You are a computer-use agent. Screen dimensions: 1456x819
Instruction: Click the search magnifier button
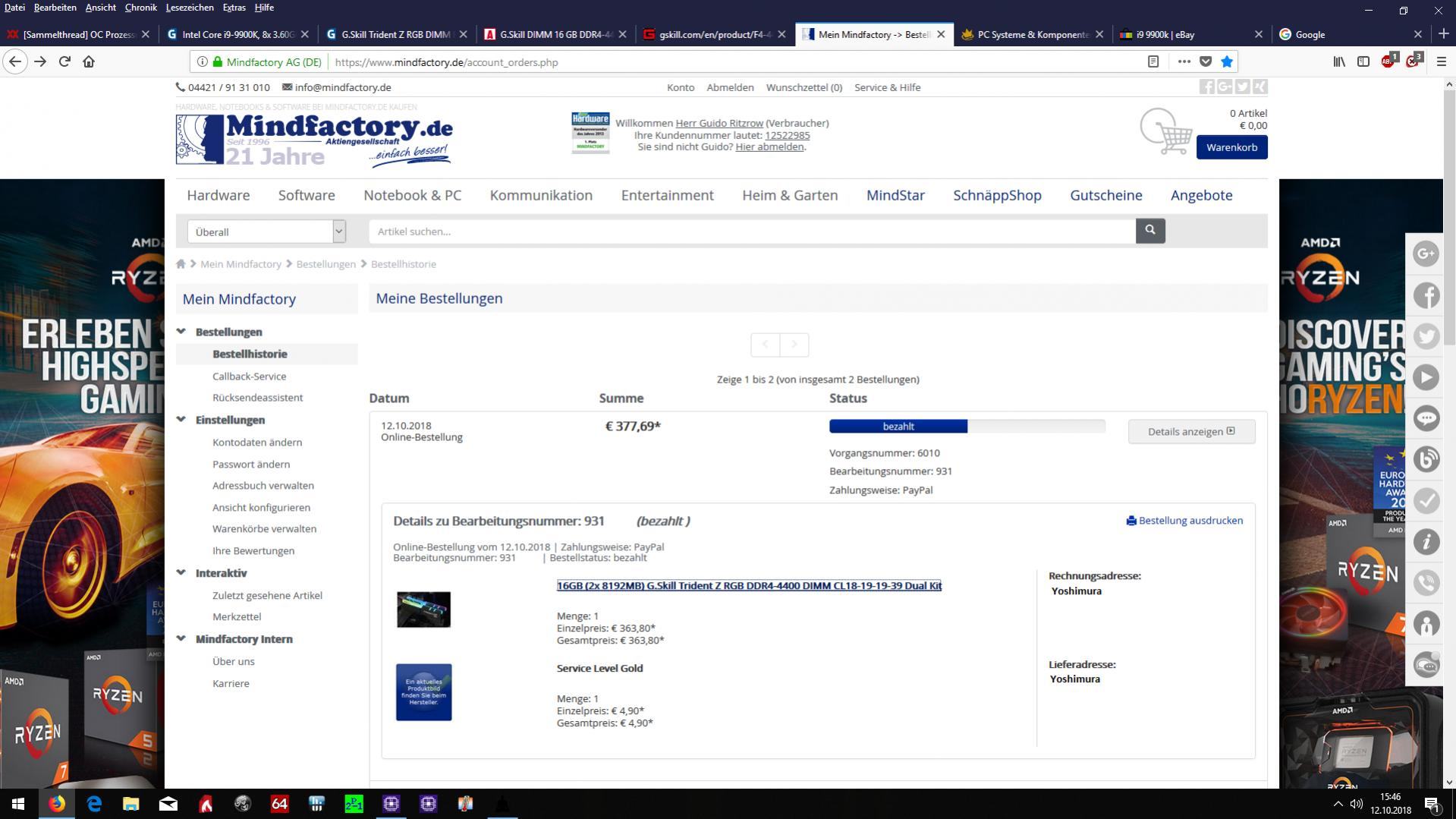point(1149,230)
